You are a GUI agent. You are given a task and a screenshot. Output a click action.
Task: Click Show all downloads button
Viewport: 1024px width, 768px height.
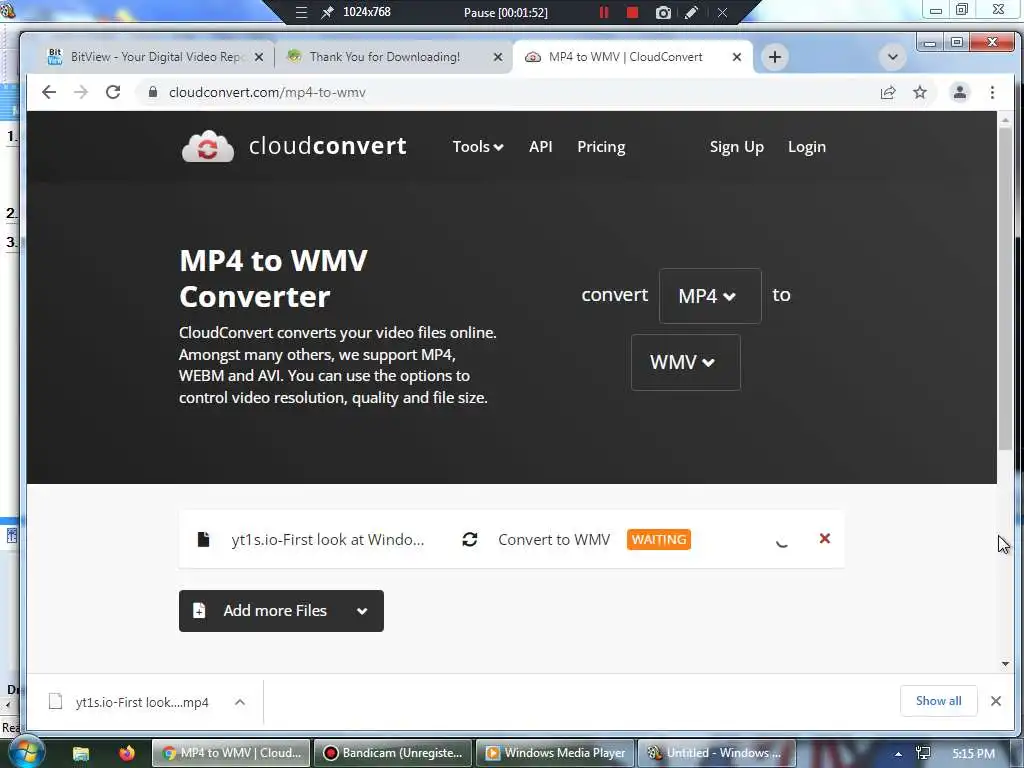pyautogui.click(x=938, y=701)
